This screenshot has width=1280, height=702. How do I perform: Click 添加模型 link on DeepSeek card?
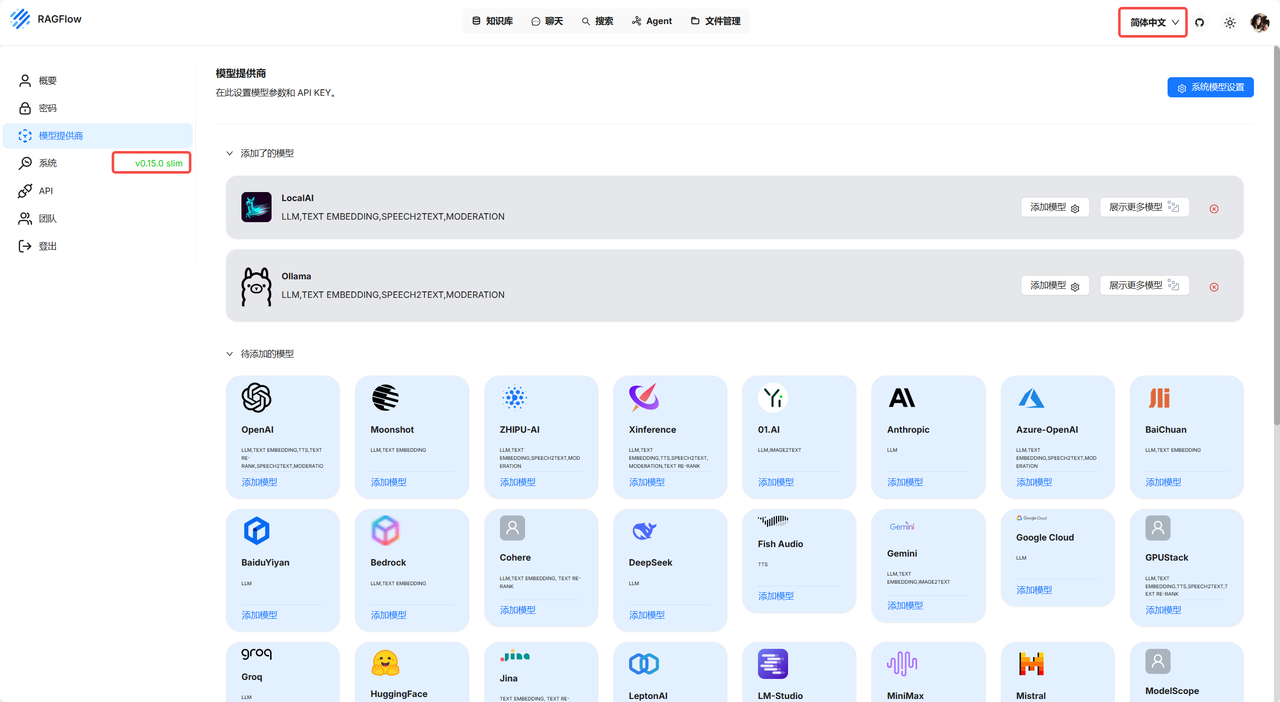click(x=647, y=615)
